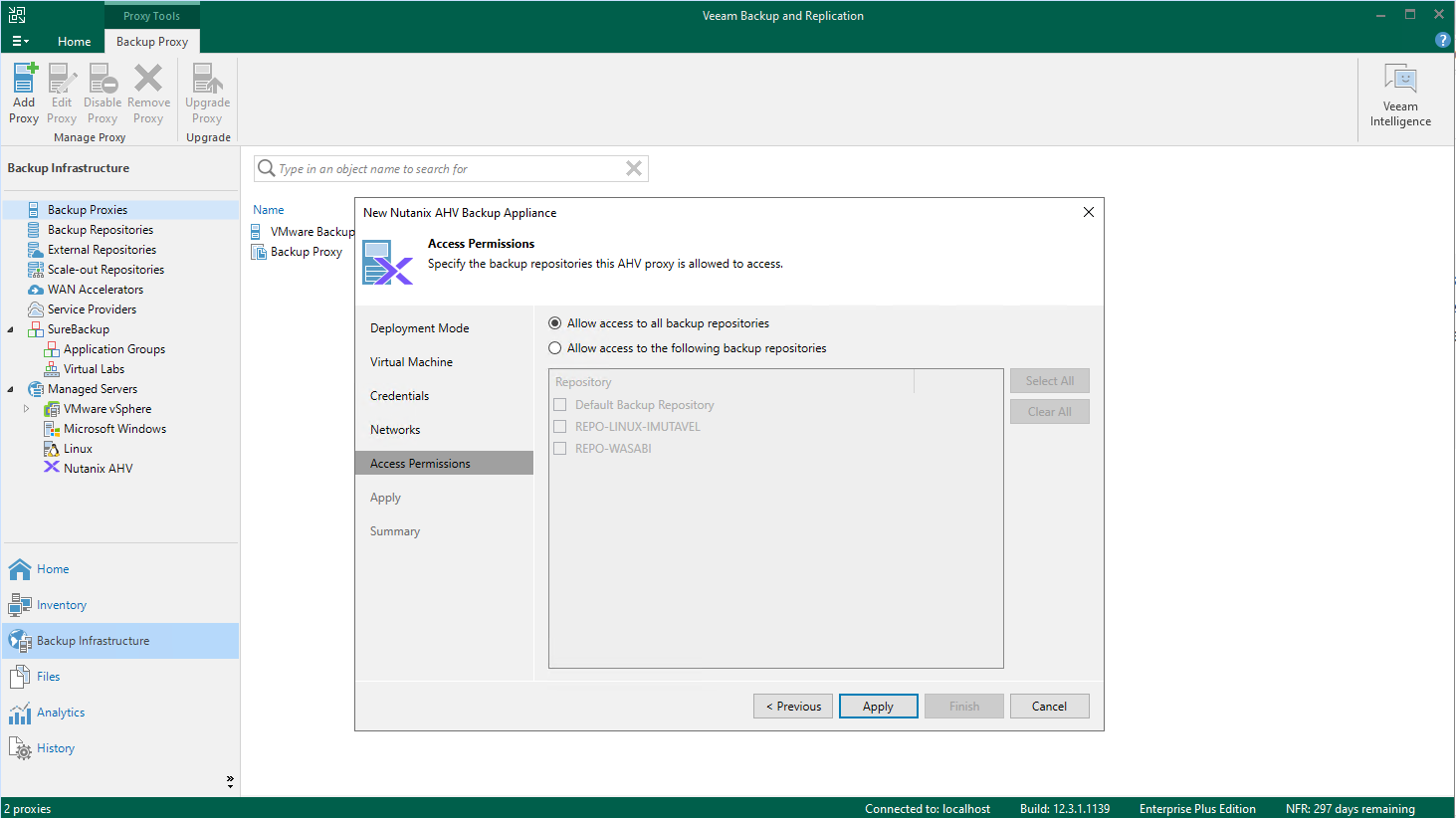
Task: Check Default Backup Repository checkbox
Action: tap(560, 405)
